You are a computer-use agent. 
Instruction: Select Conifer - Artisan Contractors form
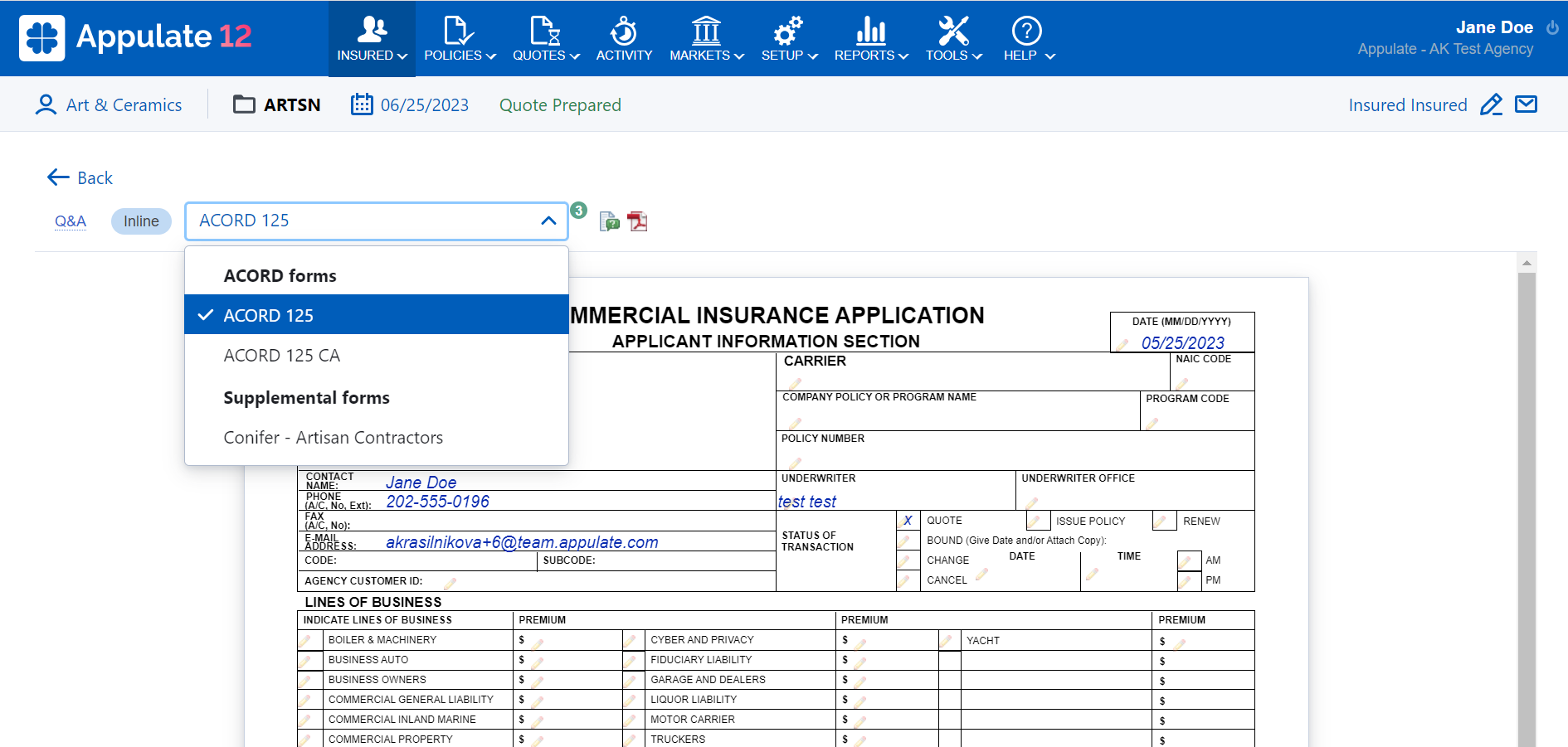376,437
